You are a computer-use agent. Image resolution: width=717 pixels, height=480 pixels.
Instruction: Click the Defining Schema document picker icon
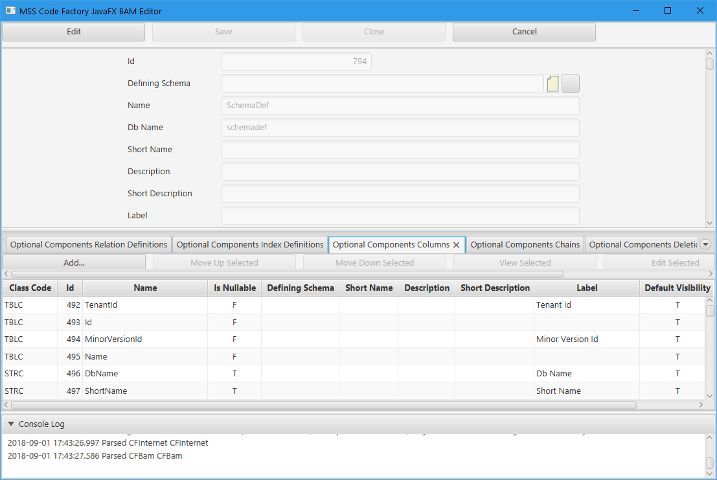tap(553, 84)
